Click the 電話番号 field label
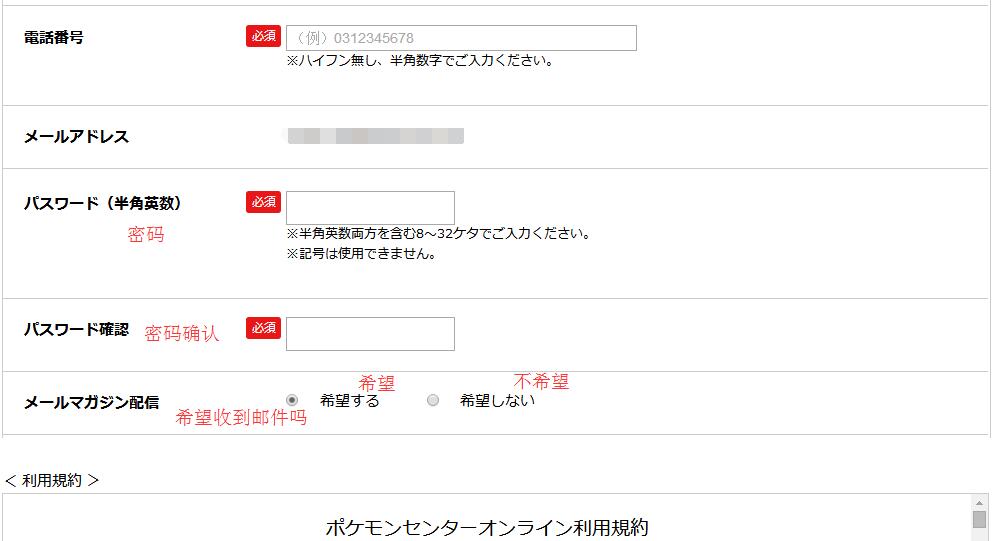 point(54,37)
